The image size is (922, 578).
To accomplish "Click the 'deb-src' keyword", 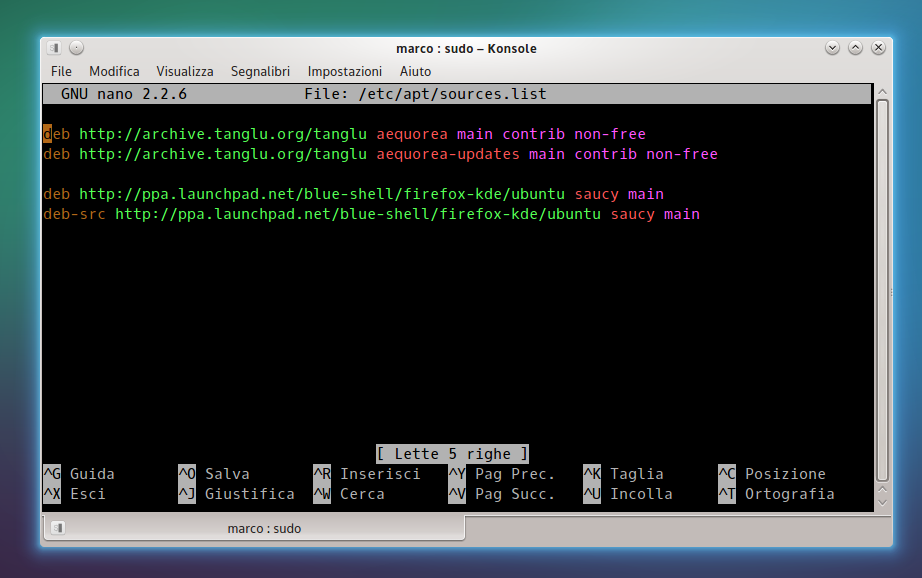I will tap(74, 214).
